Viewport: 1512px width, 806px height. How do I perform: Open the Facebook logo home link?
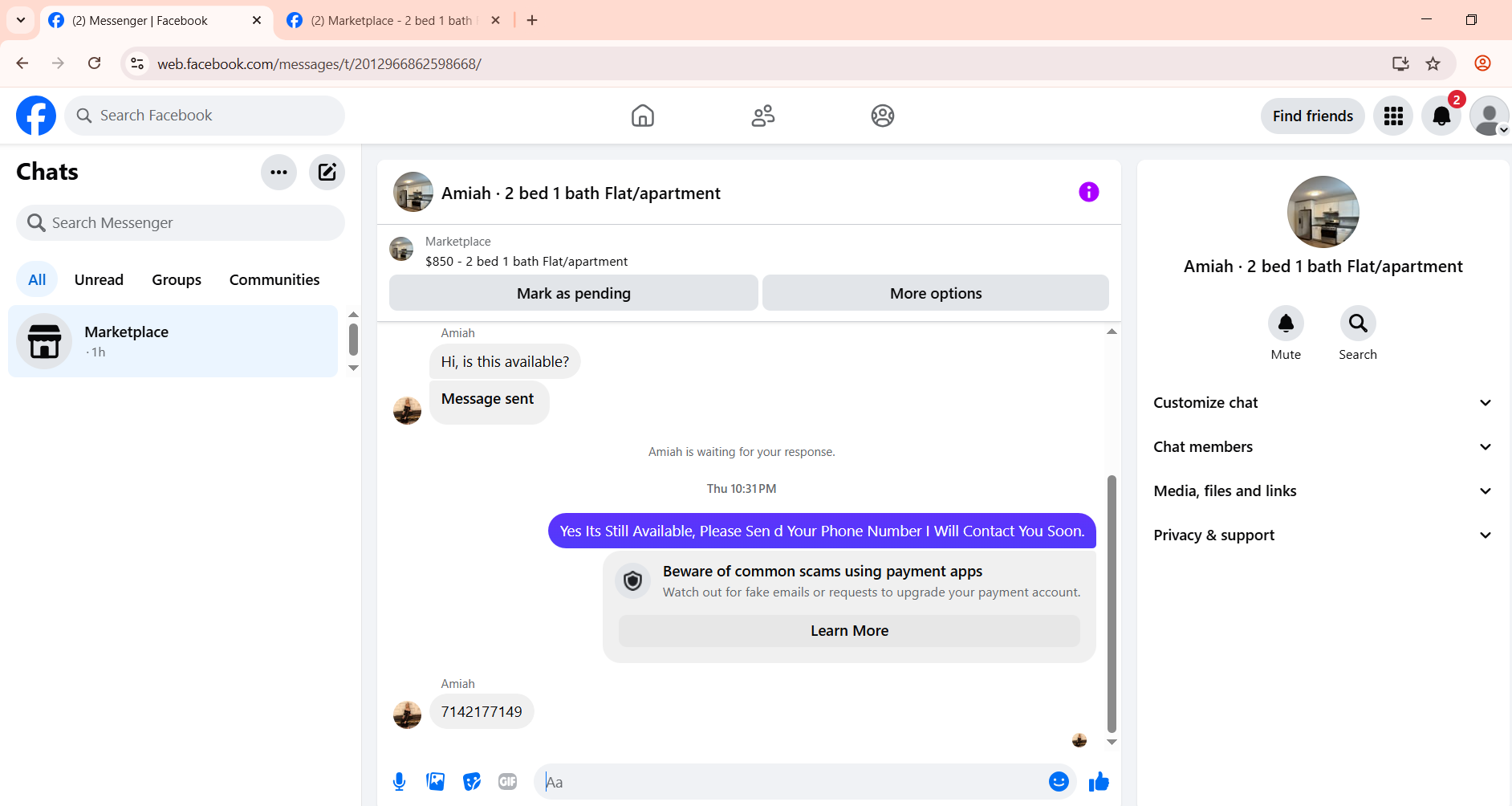36,116
